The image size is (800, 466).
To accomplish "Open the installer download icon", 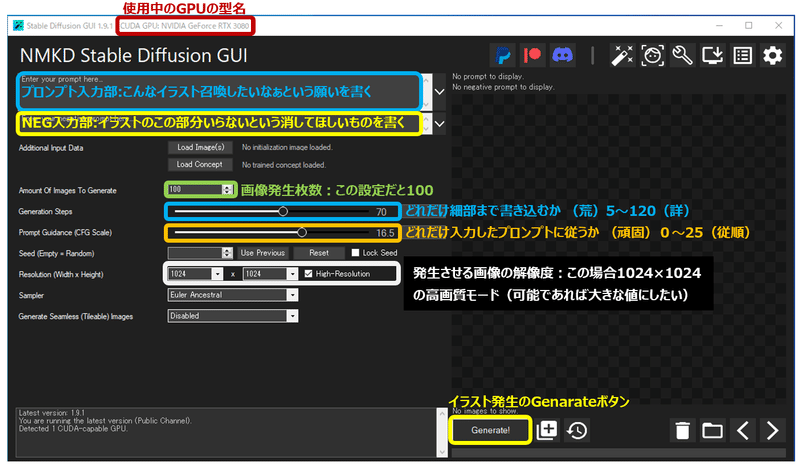I will 712,55.
